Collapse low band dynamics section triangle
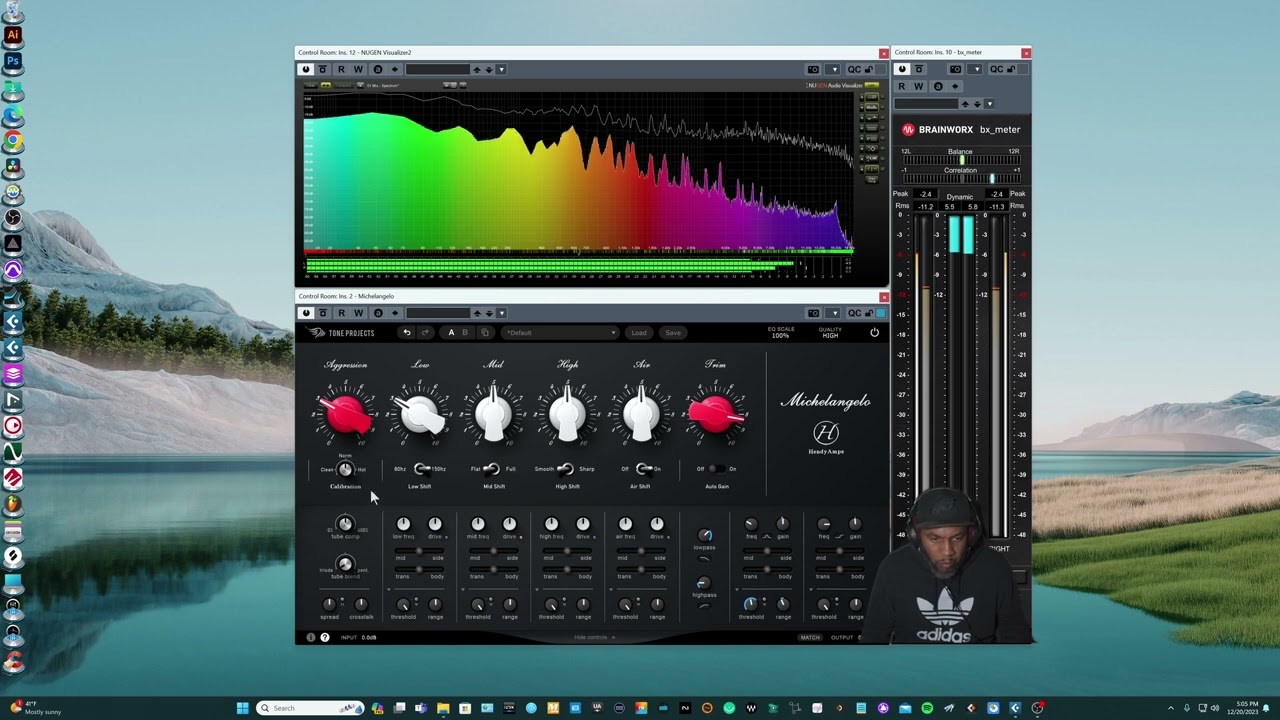1280x720 pixels. [x=389, y=590]
